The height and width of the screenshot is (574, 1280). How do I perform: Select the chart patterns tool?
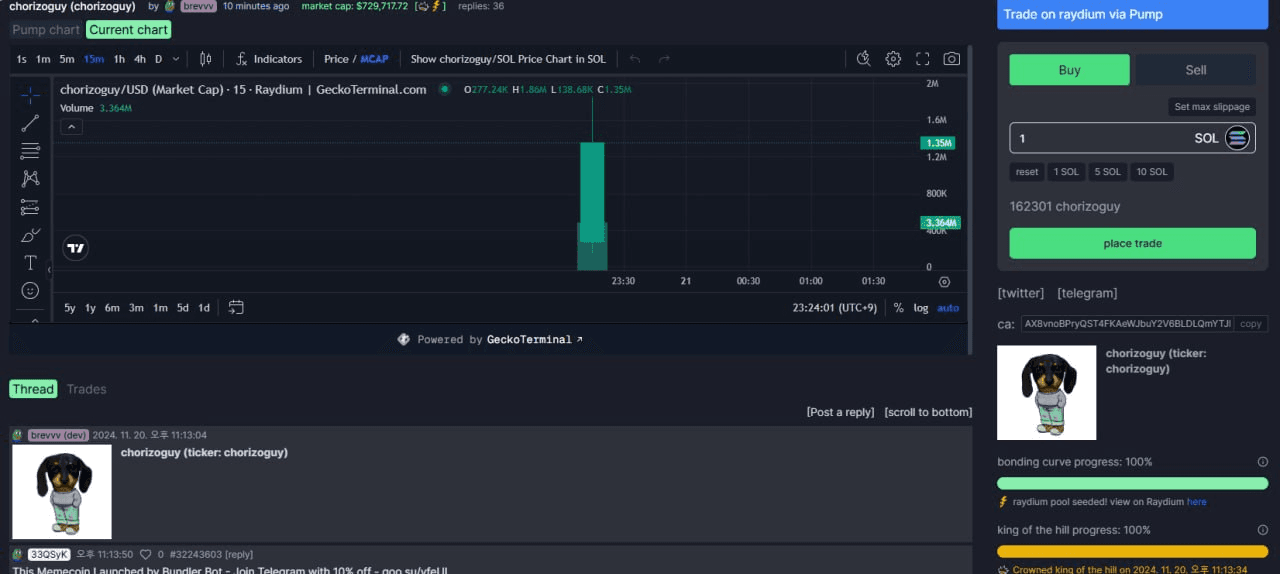[x=30, y=179]
